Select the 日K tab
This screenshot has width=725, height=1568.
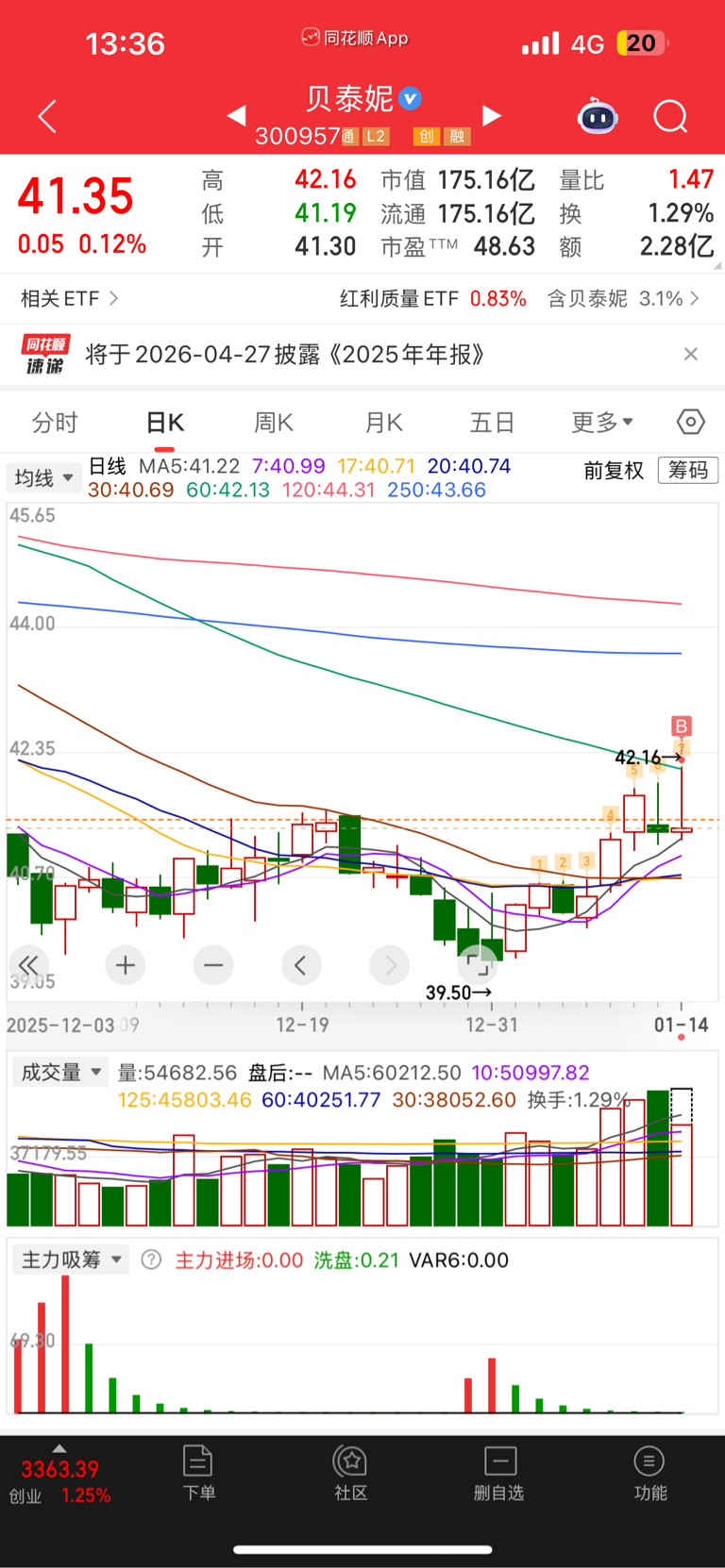[x=164, y=423]
